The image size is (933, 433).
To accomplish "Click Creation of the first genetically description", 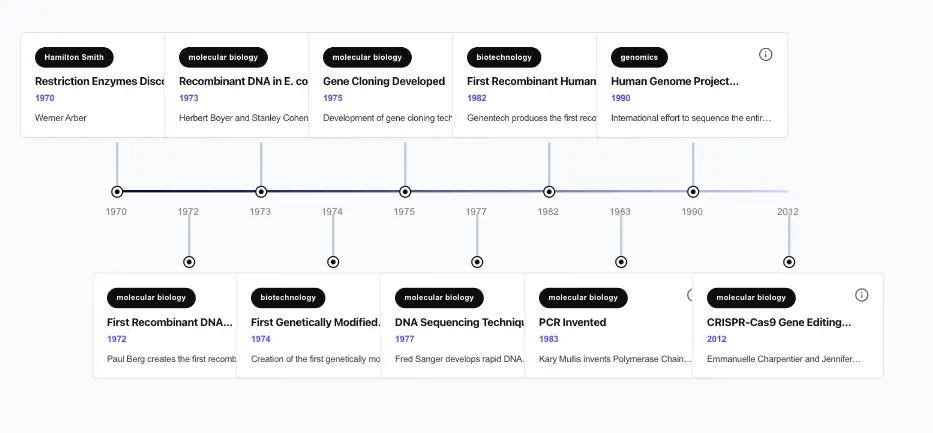I will [x=315, y=359].
